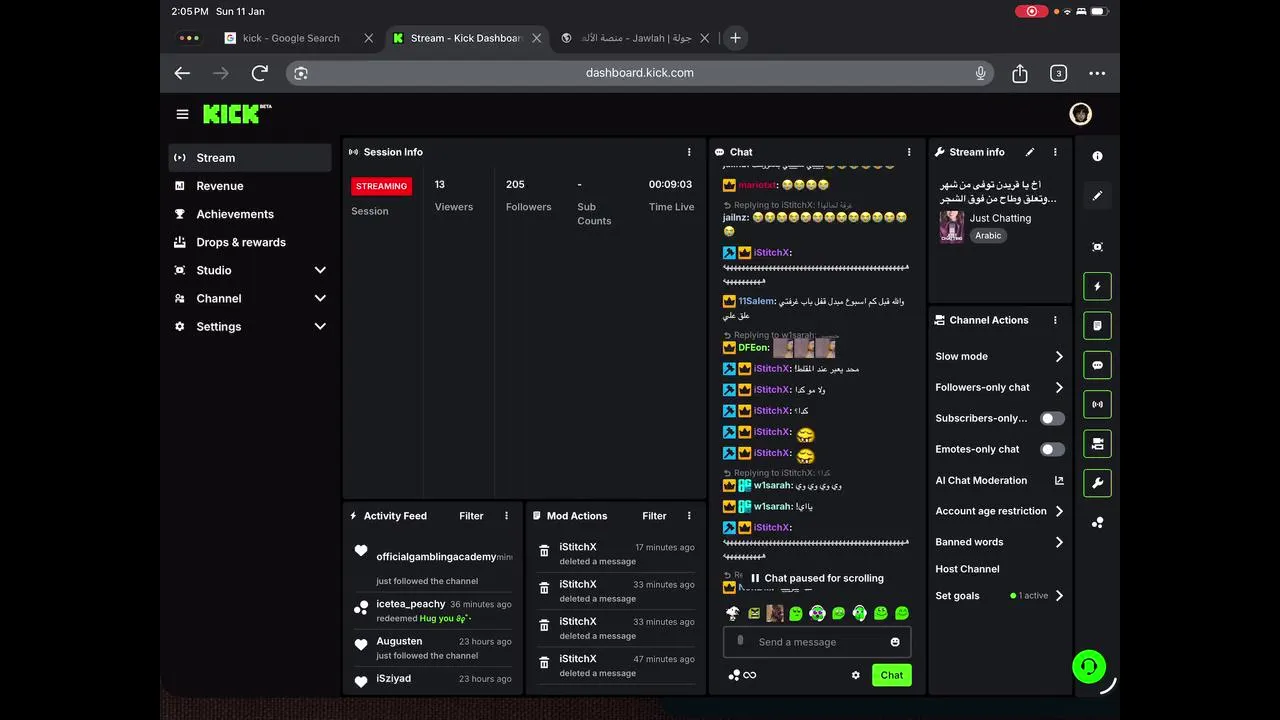Switch to the kick - Google Search tab

[x=290, y=38]
